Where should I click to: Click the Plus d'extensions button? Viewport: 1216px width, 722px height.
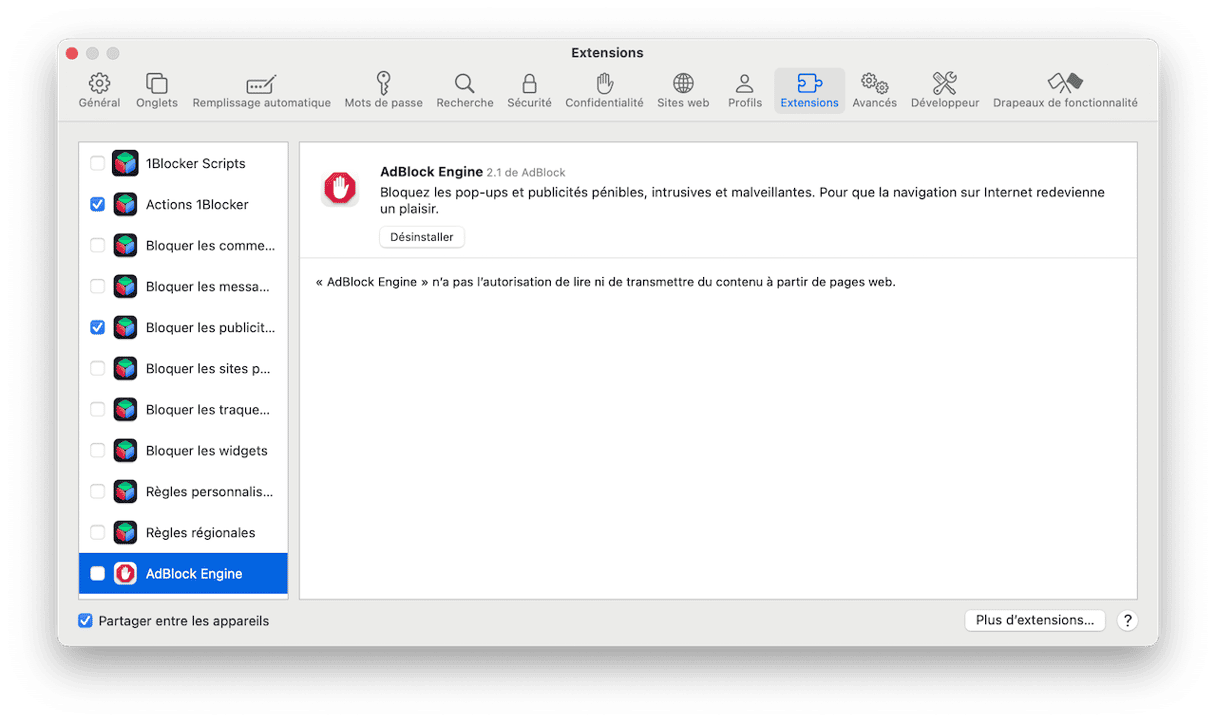[x=1035, y=620]
